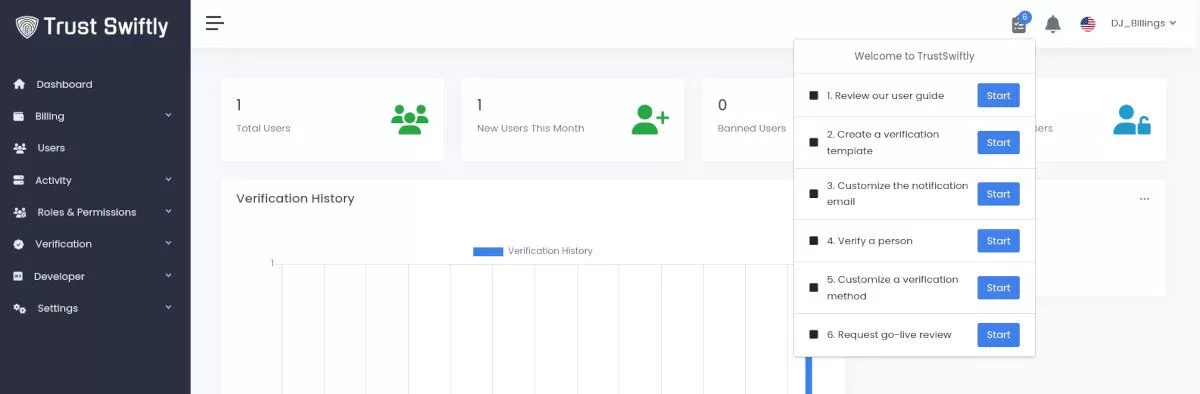The height and width of the screenshot is (394, 1200).
Task: Check box for Customize a verification method
Action: [x=814, y=287]
